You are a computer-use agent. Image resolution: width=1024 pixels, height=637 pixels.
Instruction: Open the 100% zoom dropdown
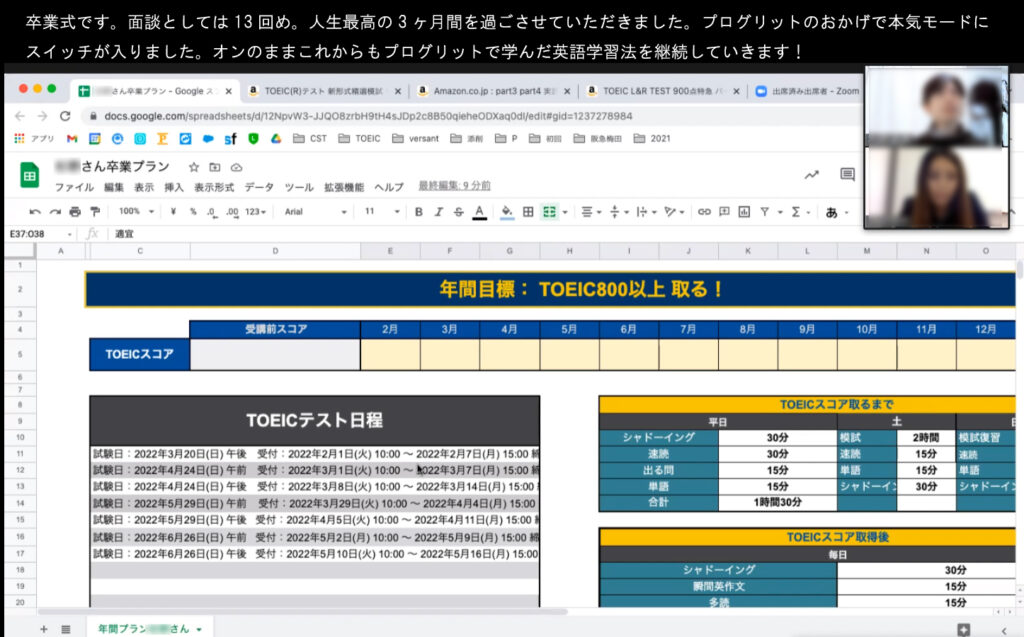tap(136, 212)
